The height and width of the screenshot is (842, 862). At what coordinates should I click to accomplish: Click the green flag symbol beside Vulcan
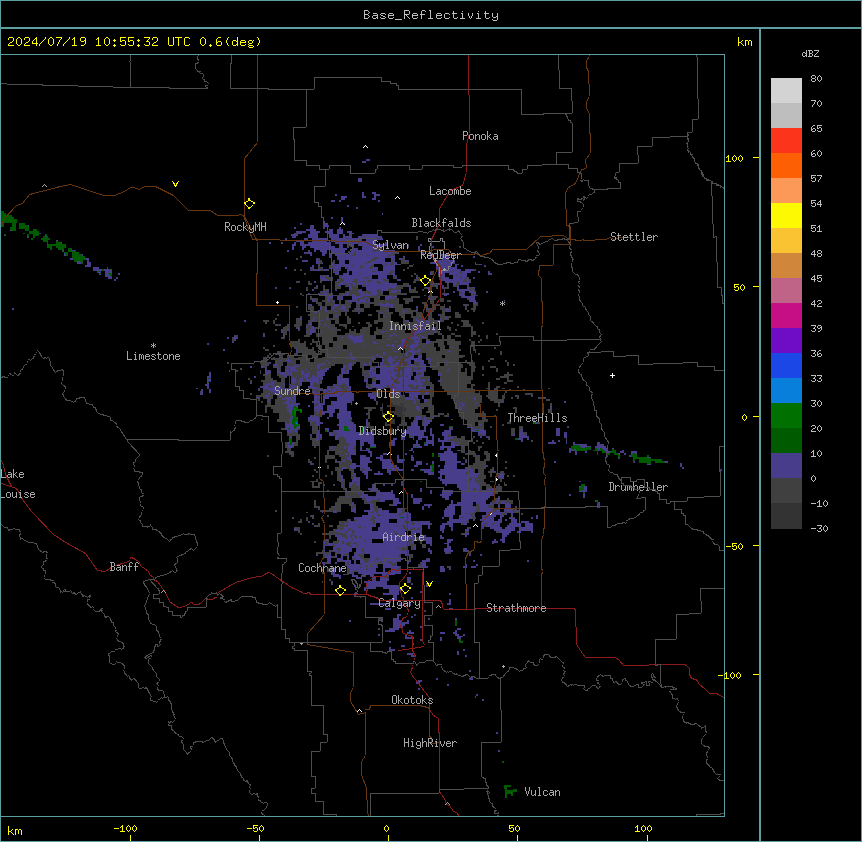[510, 791]
